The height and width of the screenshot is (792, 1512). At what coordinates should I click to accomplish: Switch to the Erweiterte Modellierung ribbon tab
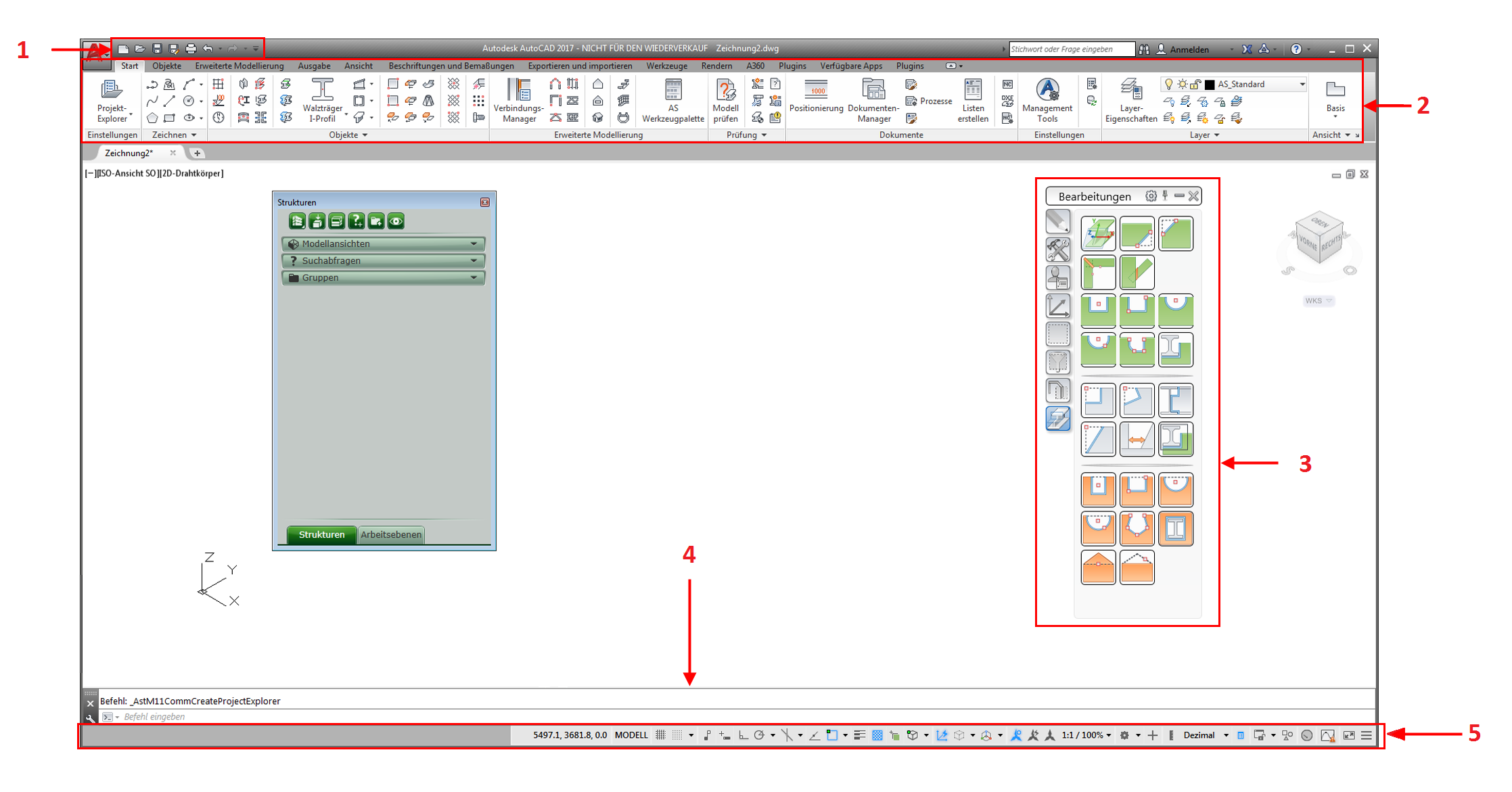point(239,66)
